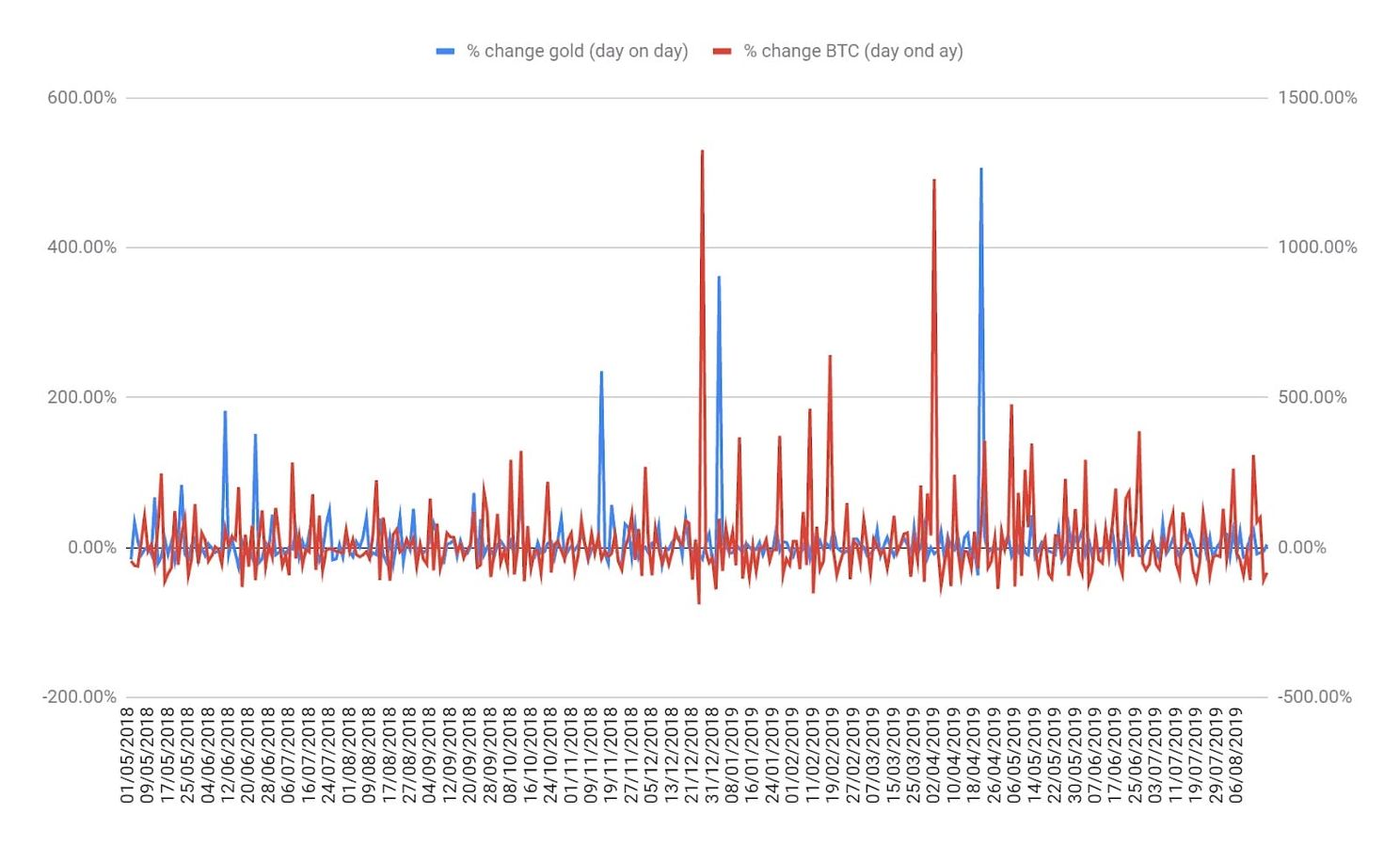Click the 14/05/2019 date label
This screenshot has height=846, width=1400.
pos(1034,757)
